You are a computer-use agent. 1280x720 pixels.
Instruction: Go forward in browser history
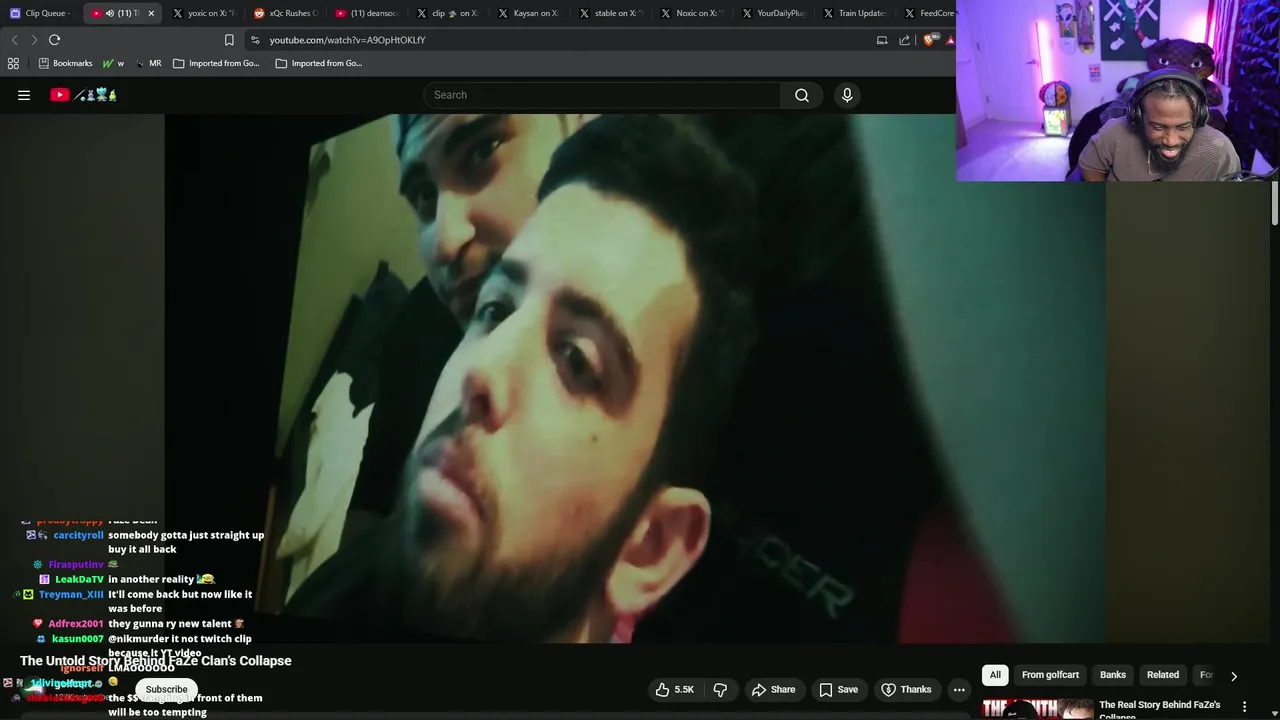(34, 40)
